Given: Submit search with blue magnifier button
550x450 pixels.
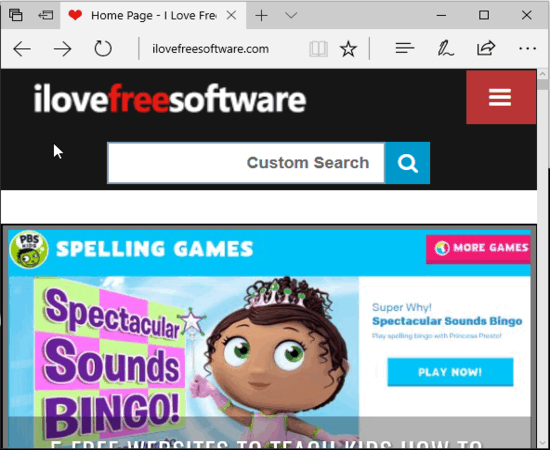Looking at the screenshot, I should click(x=408, y=163).
